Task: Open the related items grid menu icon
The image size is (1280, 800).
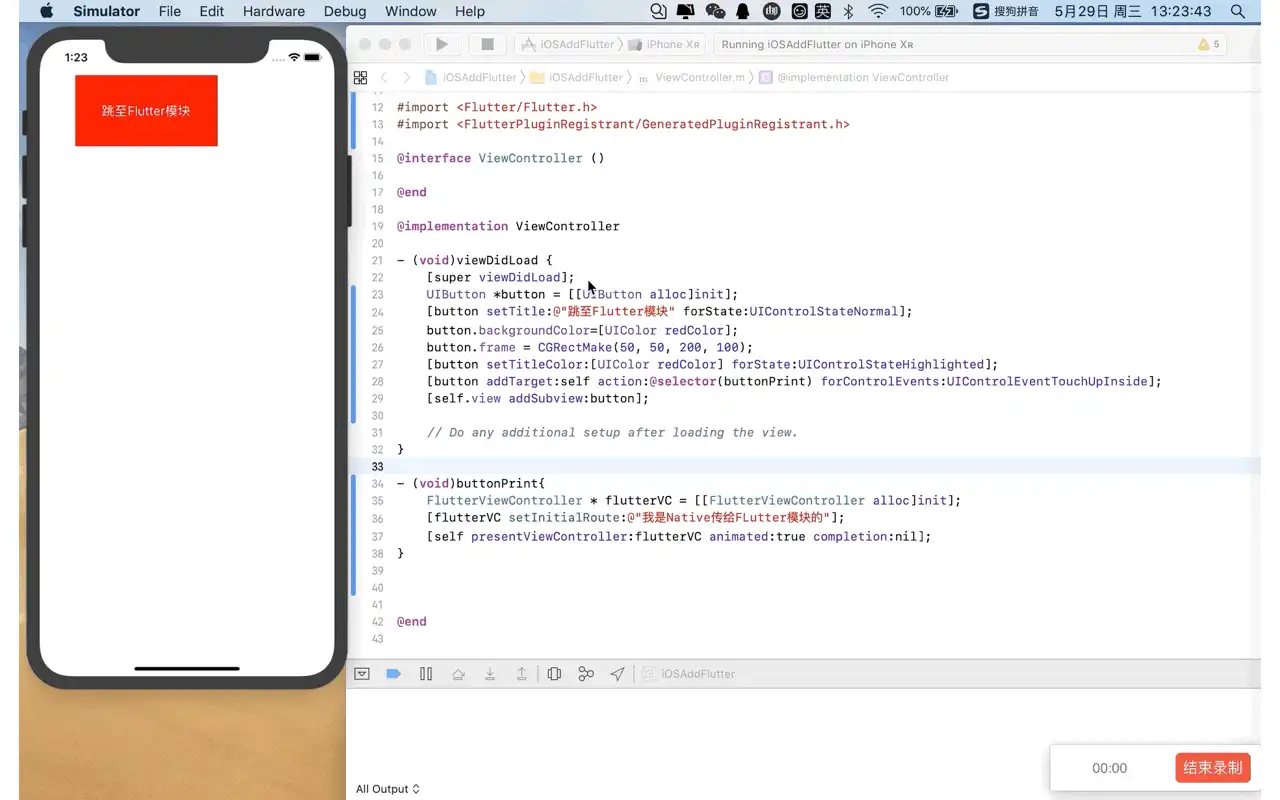Action: pyautogui.click(x=360, y=77)
